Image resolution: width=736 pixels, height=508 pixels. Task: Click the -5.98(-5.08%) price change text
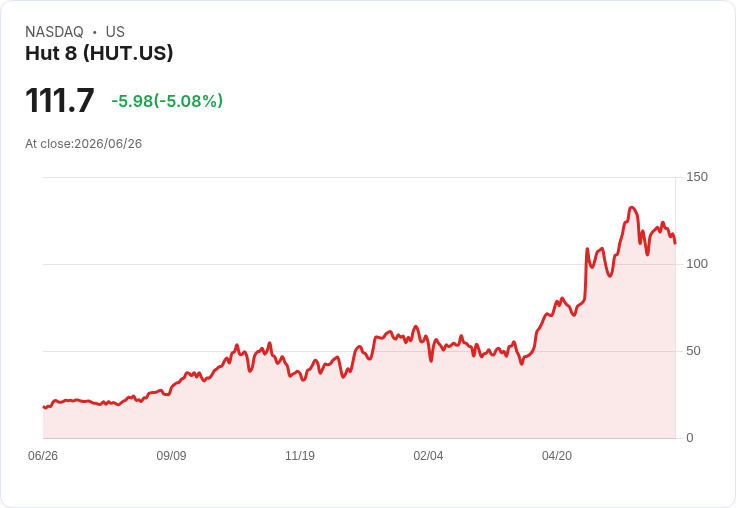167,101
